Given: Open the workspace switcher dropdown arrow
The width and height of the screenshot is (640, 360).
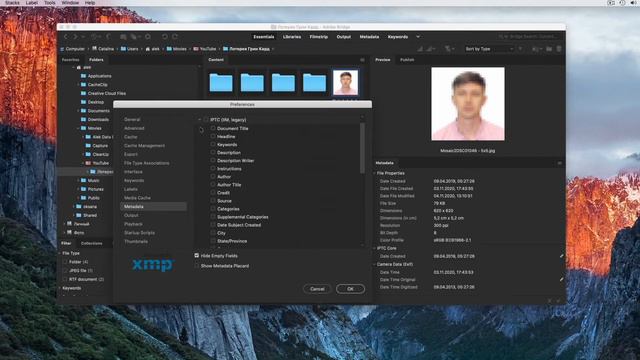Looking at the screenshot, I should pos(418,37).
